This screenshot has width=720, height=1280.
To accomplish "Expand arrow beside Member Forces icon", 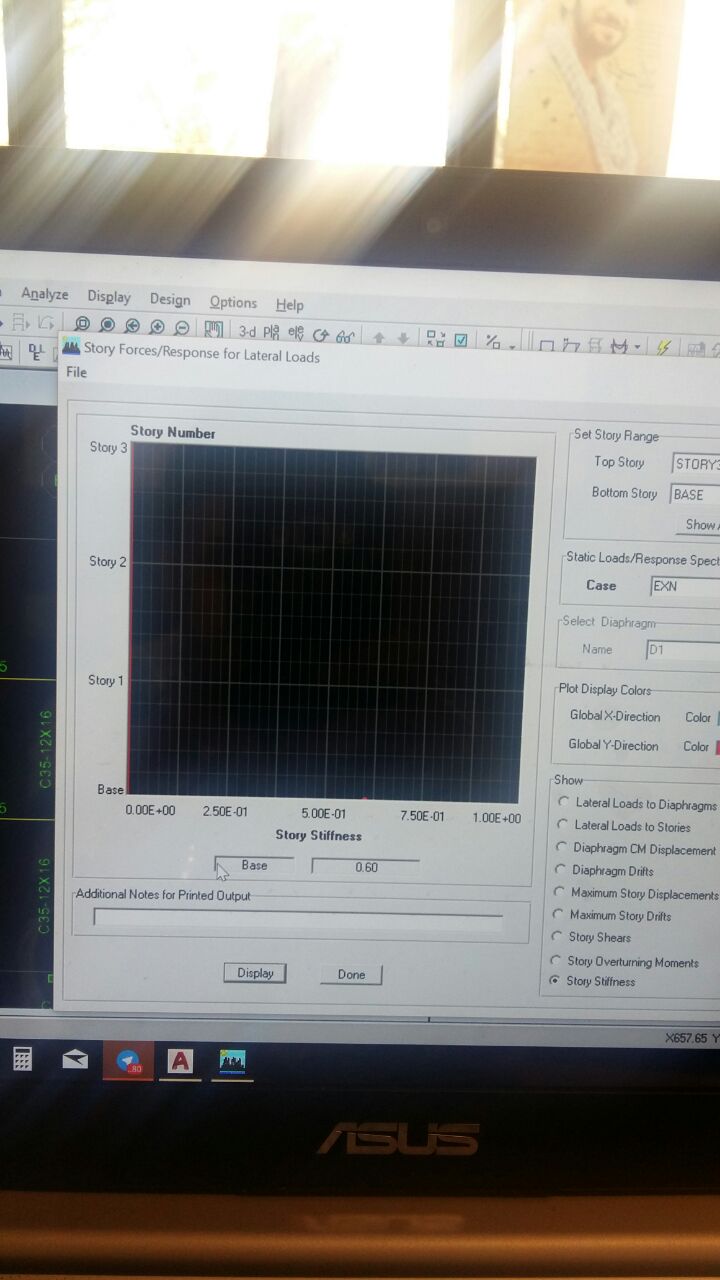I will (x=637, y=349).
